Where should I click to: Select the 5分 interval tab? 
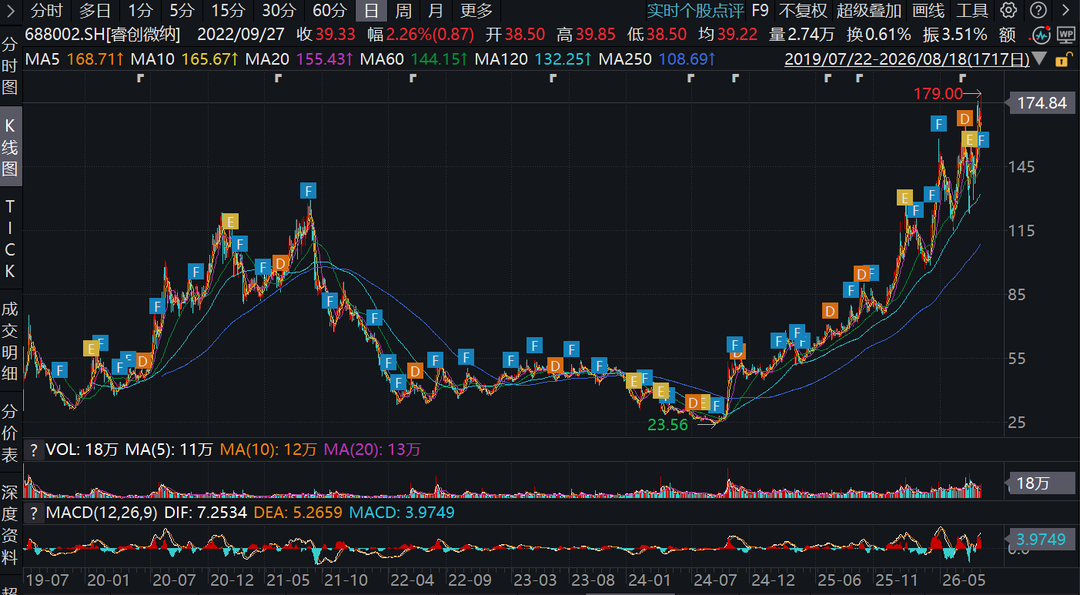click(182, 10)
